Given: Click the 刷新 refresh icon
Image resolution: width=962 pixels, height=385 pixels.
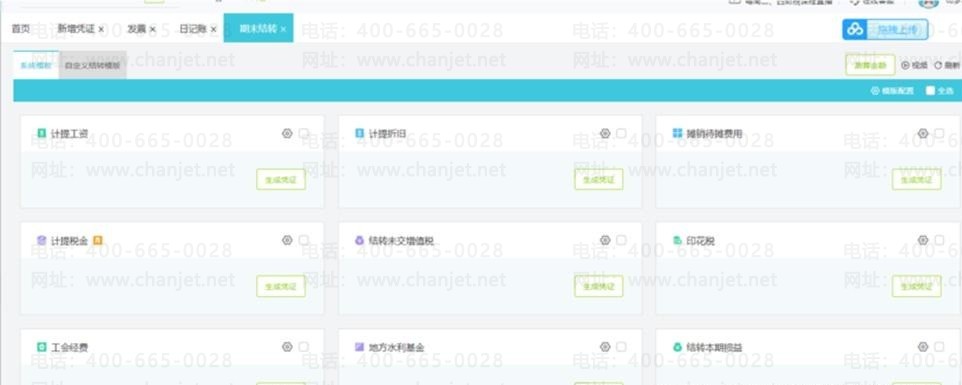Looking at the screenshot, I should [938, 66].
